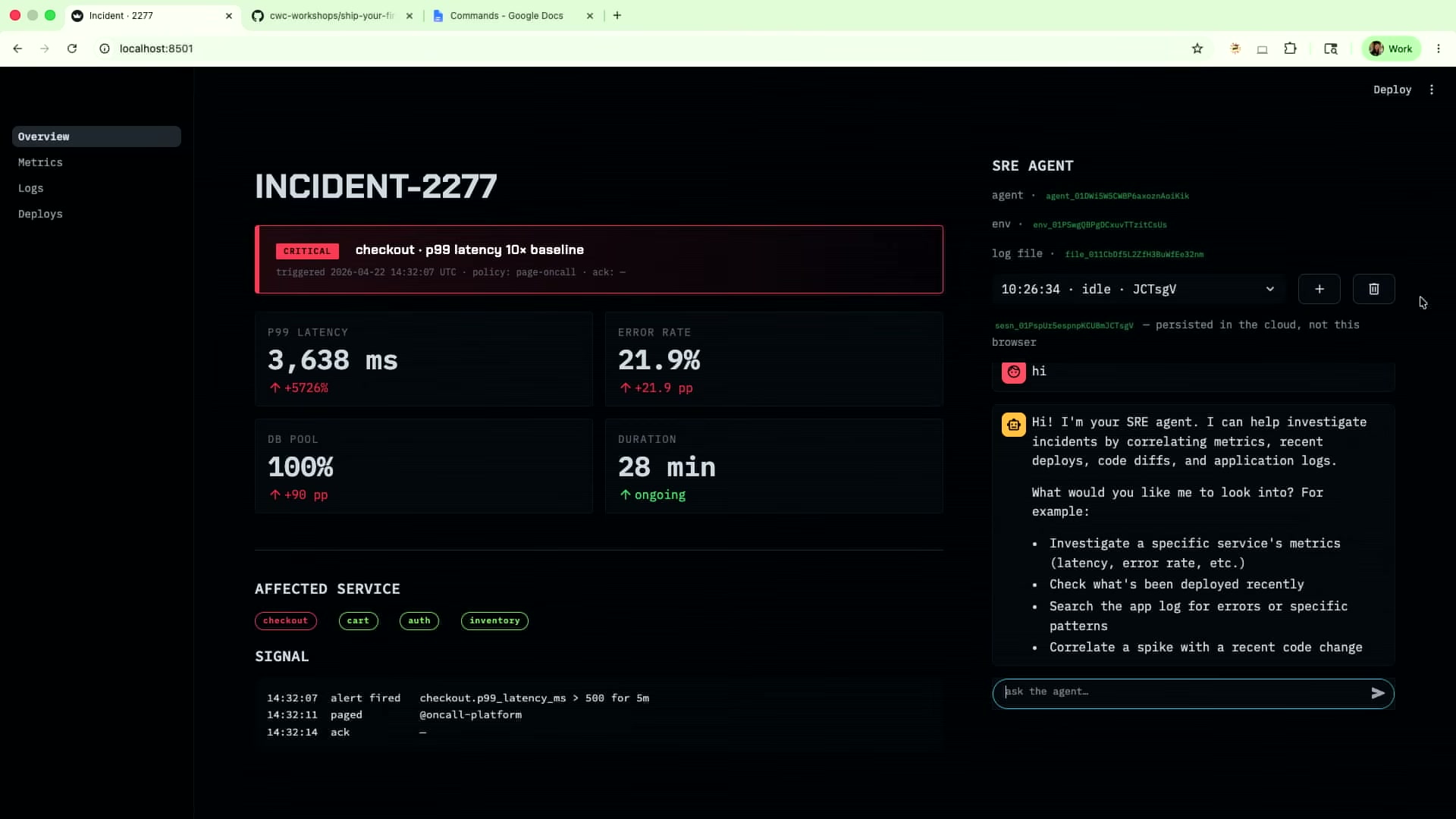The width and height of the screenshot is (1456, 819).
Task: Click the session ID sesn_ text
Action: point(1064,326)
